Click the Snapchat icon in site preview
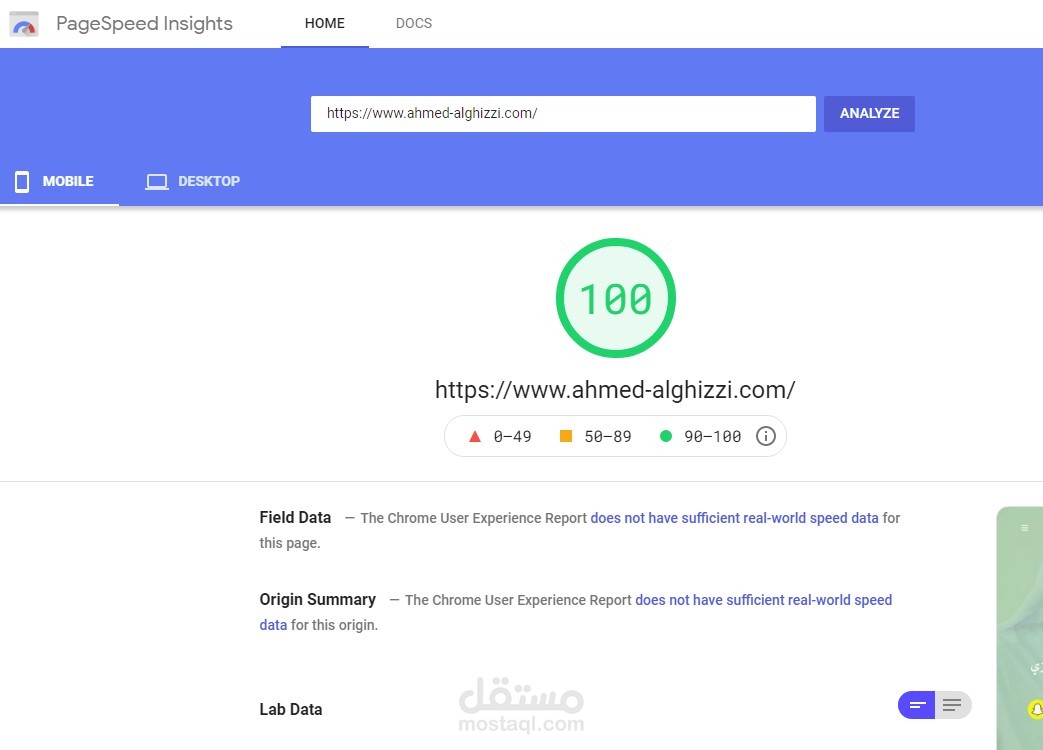Image resolution: width=1043 pixels, height=750 pixels. pos(1036,709)
